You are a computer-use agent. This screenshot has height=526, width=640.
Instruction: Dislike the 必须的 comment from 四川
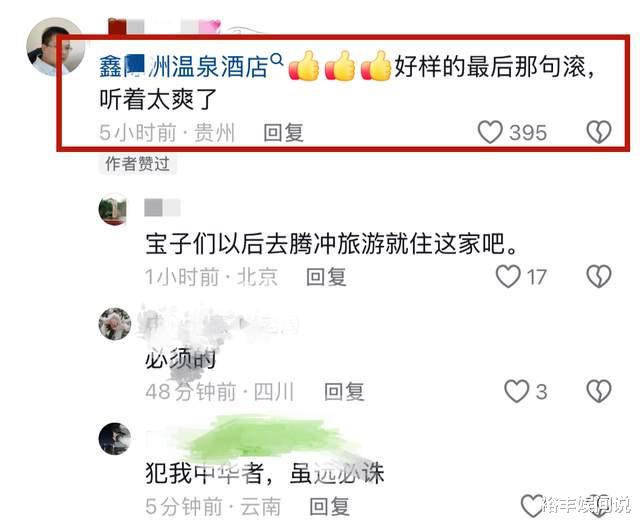598,391
